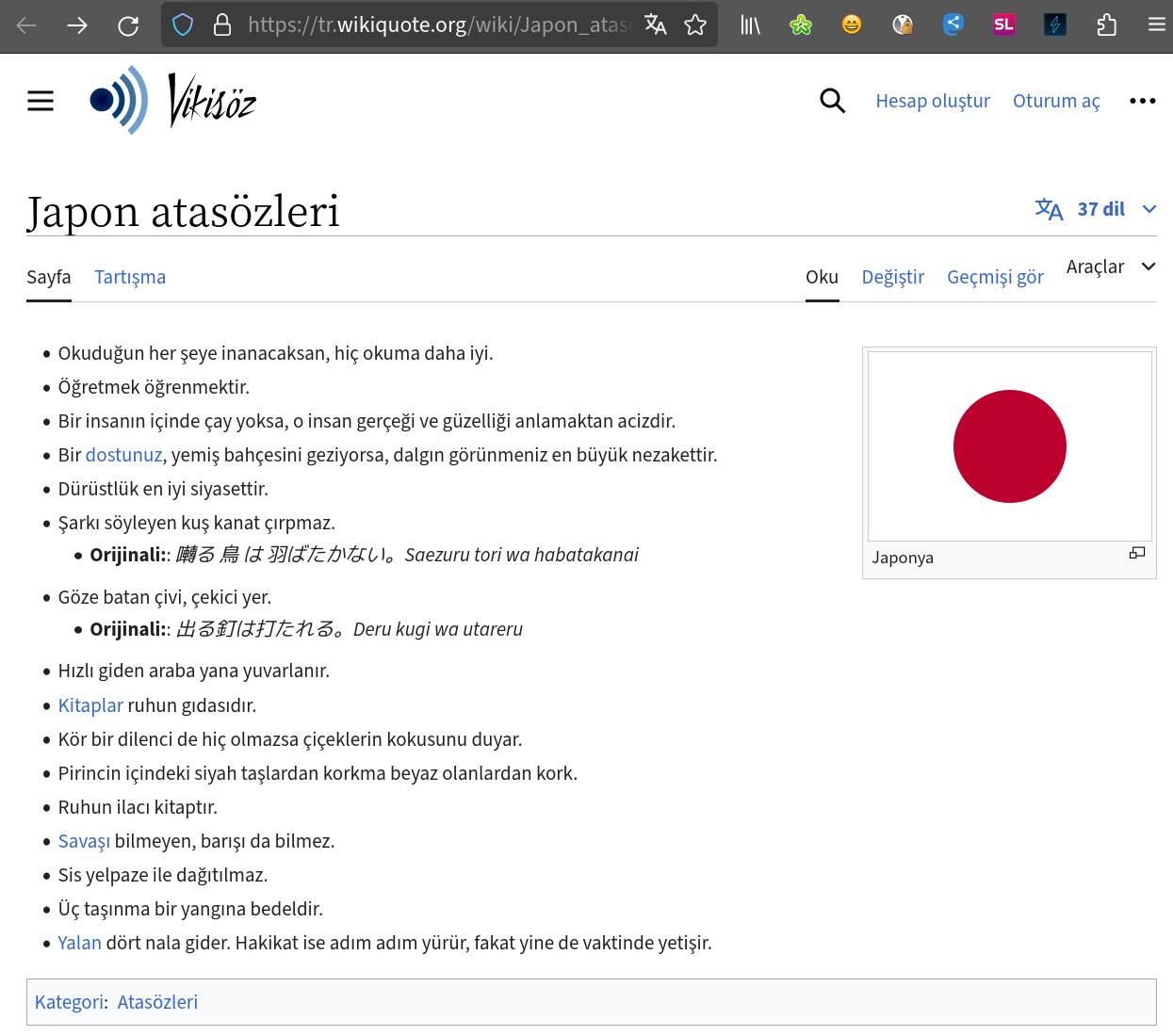The height and width of the screenshot is (1036, 1173).
Task: Click the search magnifier icon
Action: coord(832,101)
